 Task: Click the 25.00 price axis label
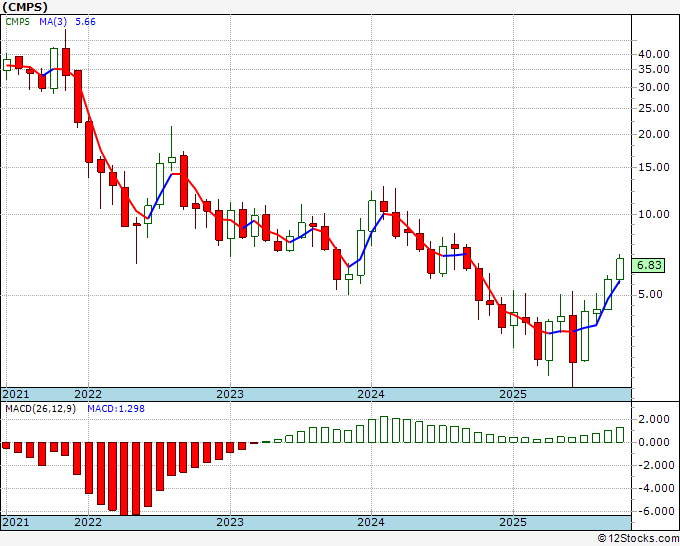click(x=654, y=108)
